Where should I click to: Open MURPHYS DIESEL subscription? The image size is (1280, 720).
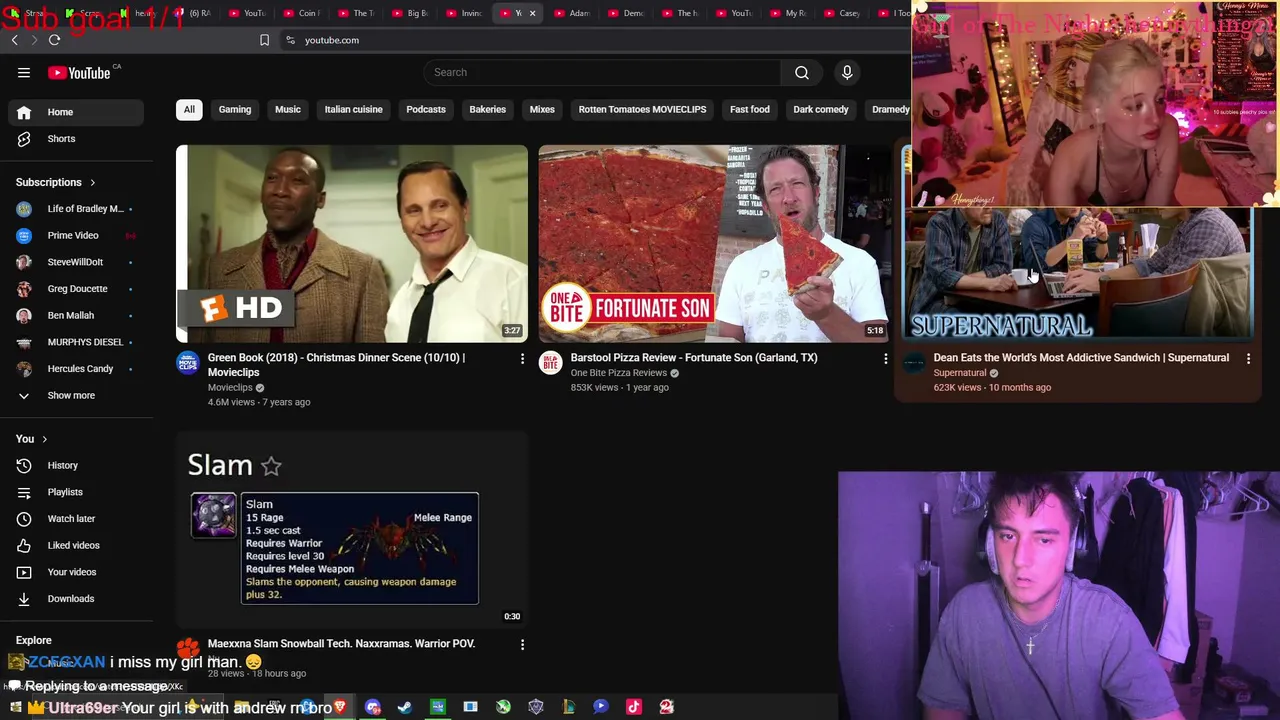[x=76, y=342]
